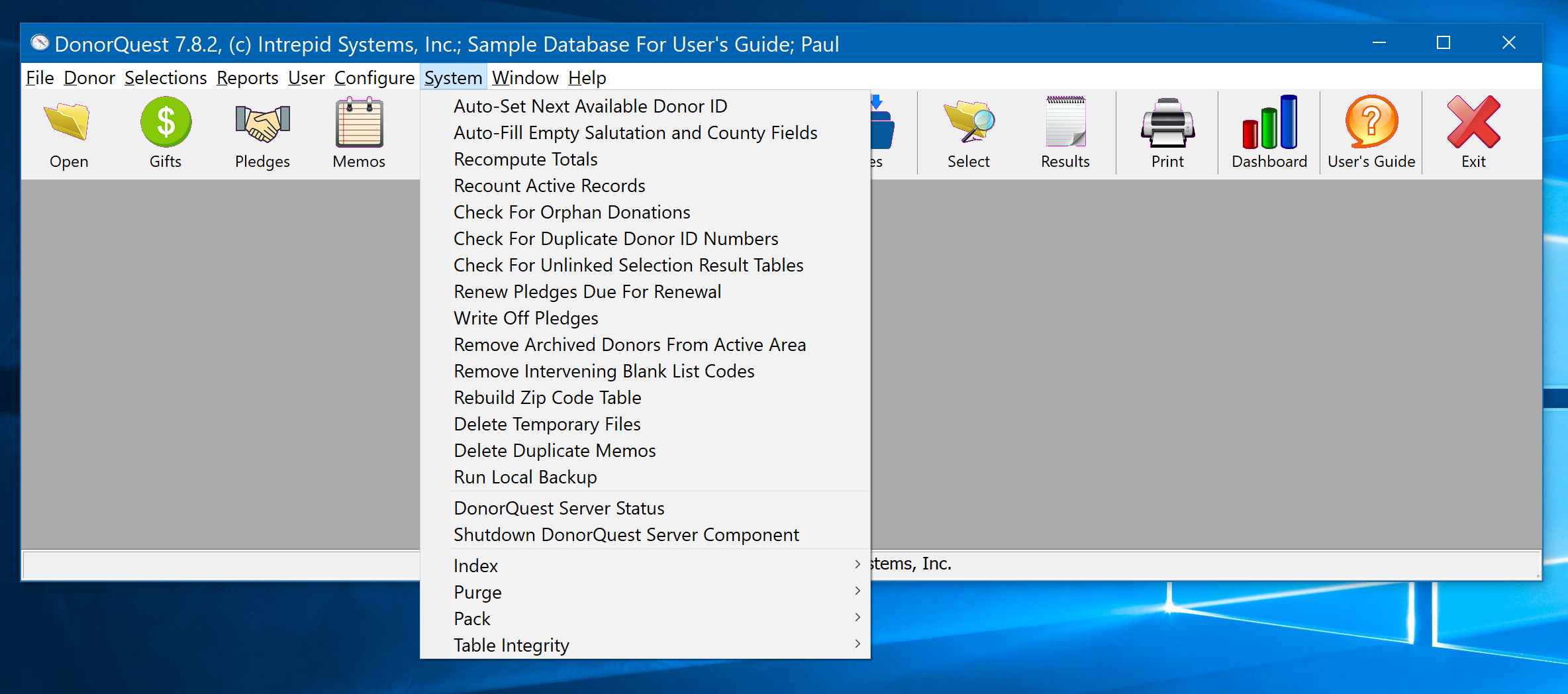Select Recount Active Records
Image resolution: width=1568 pixels, height=694 pixels.
pos(645,185)
